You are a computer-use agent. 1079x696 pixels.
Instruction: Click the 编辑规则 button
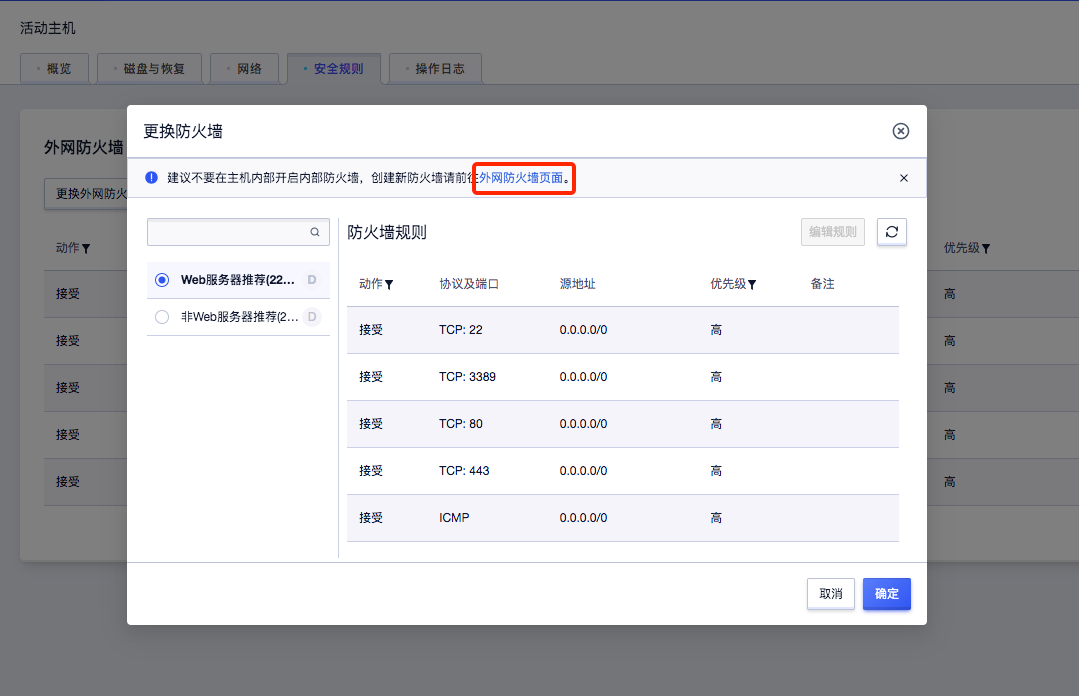pos(833,232)
